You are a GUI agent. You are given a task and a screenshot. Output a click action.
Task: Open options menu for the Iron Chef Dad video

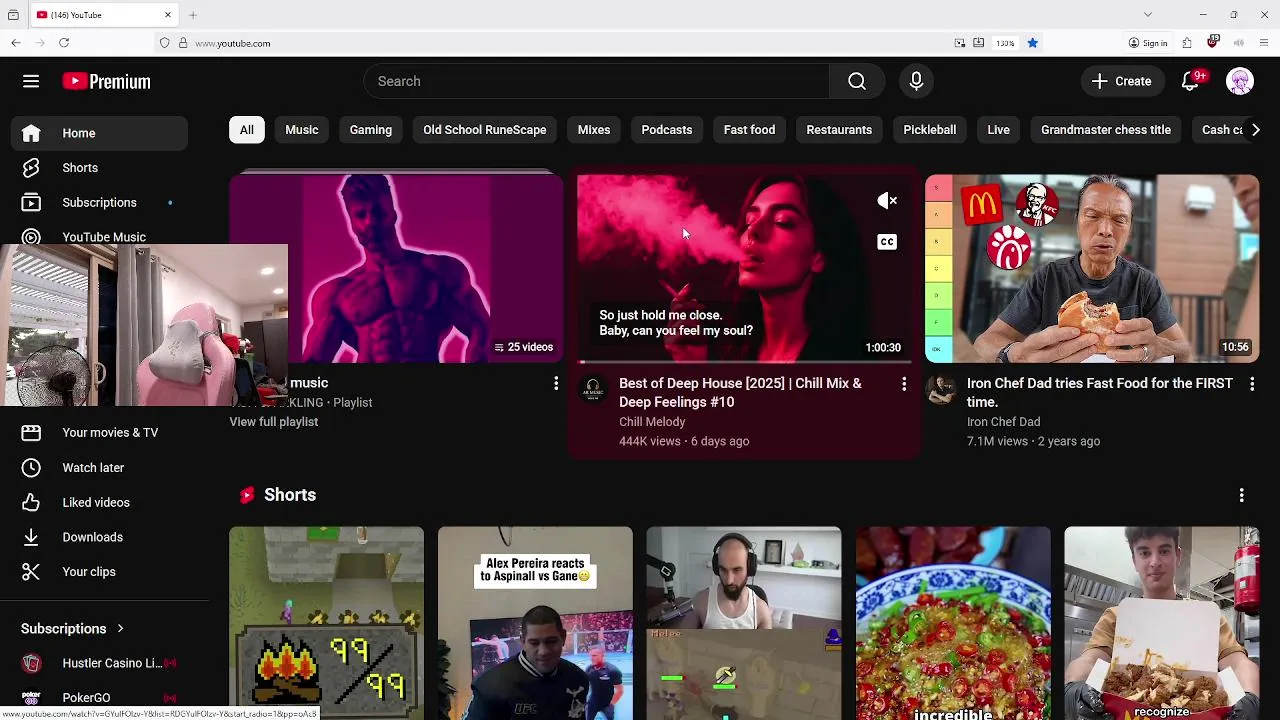click(1252, 384)
